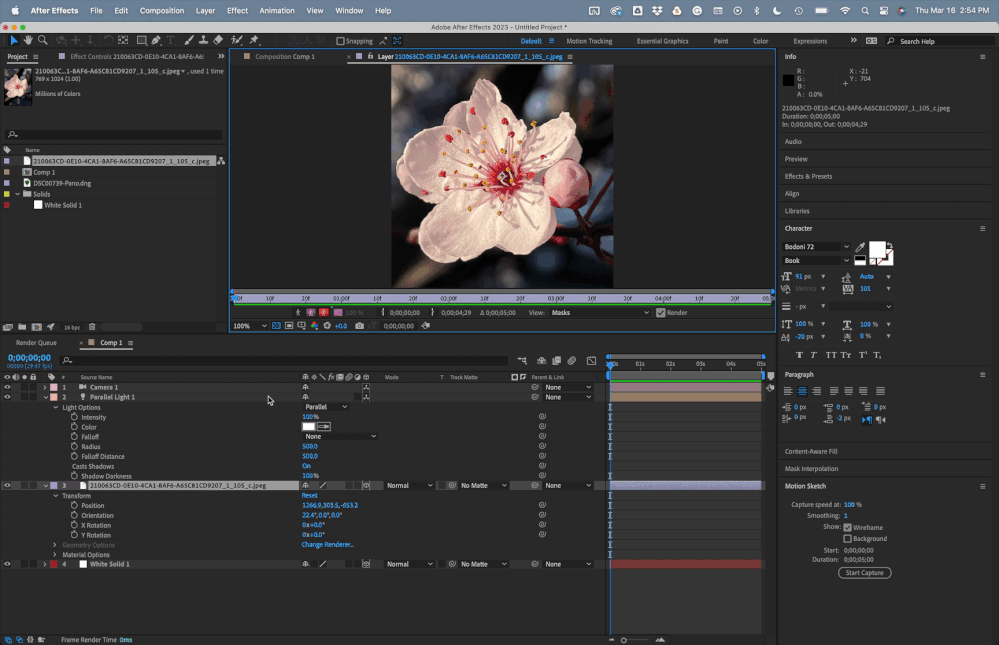
Task: Click the Start Capture button
Action: (x=864, y=573)
